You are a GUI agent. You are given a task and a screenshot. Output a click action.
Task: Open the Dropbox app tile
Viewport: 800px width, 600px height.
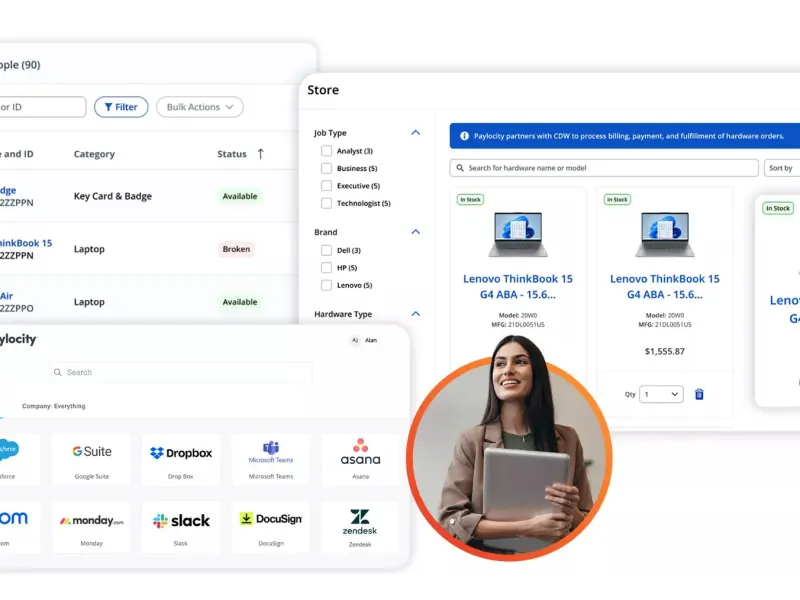(181, 459)
